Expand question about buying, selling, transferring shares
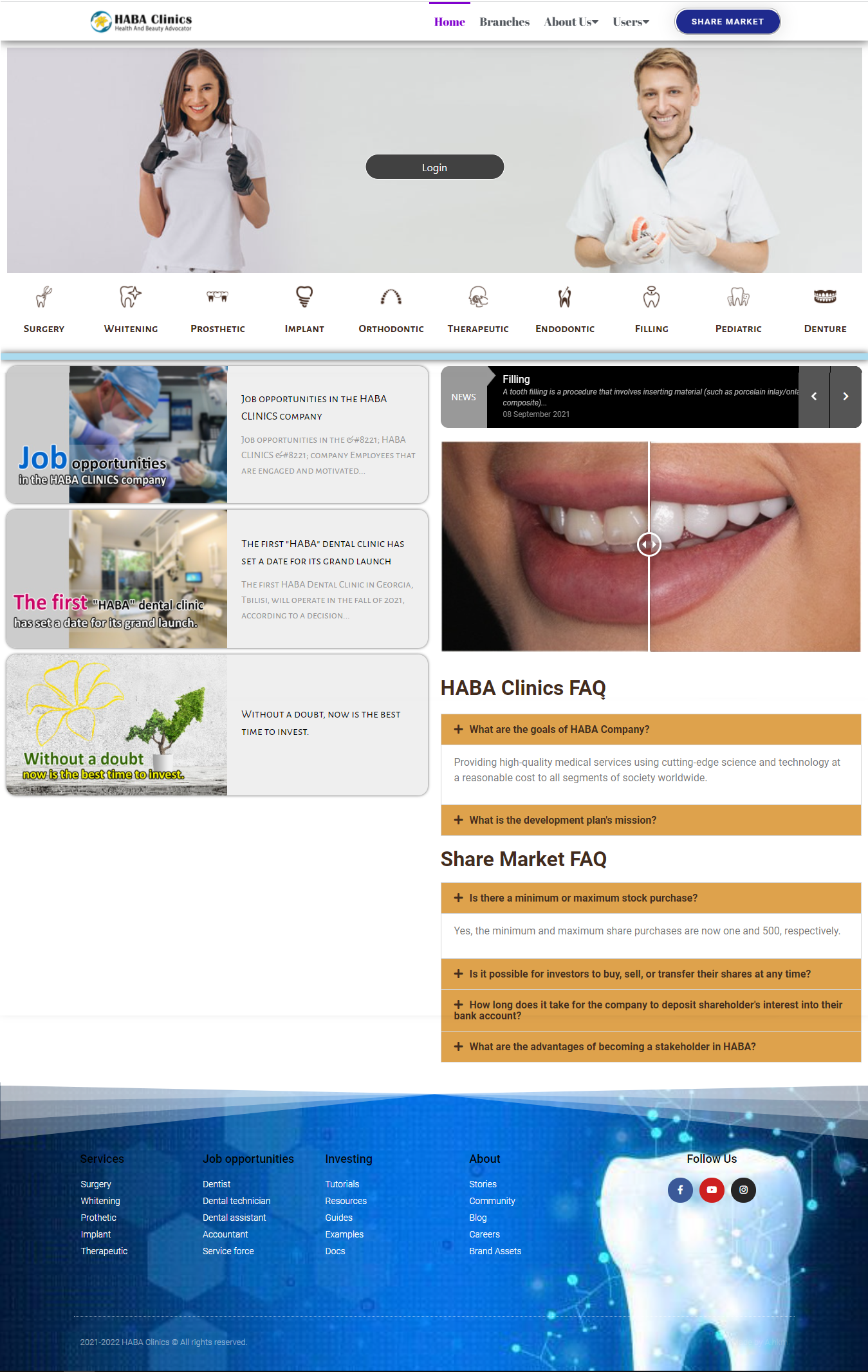 click(x=651, y=974)
